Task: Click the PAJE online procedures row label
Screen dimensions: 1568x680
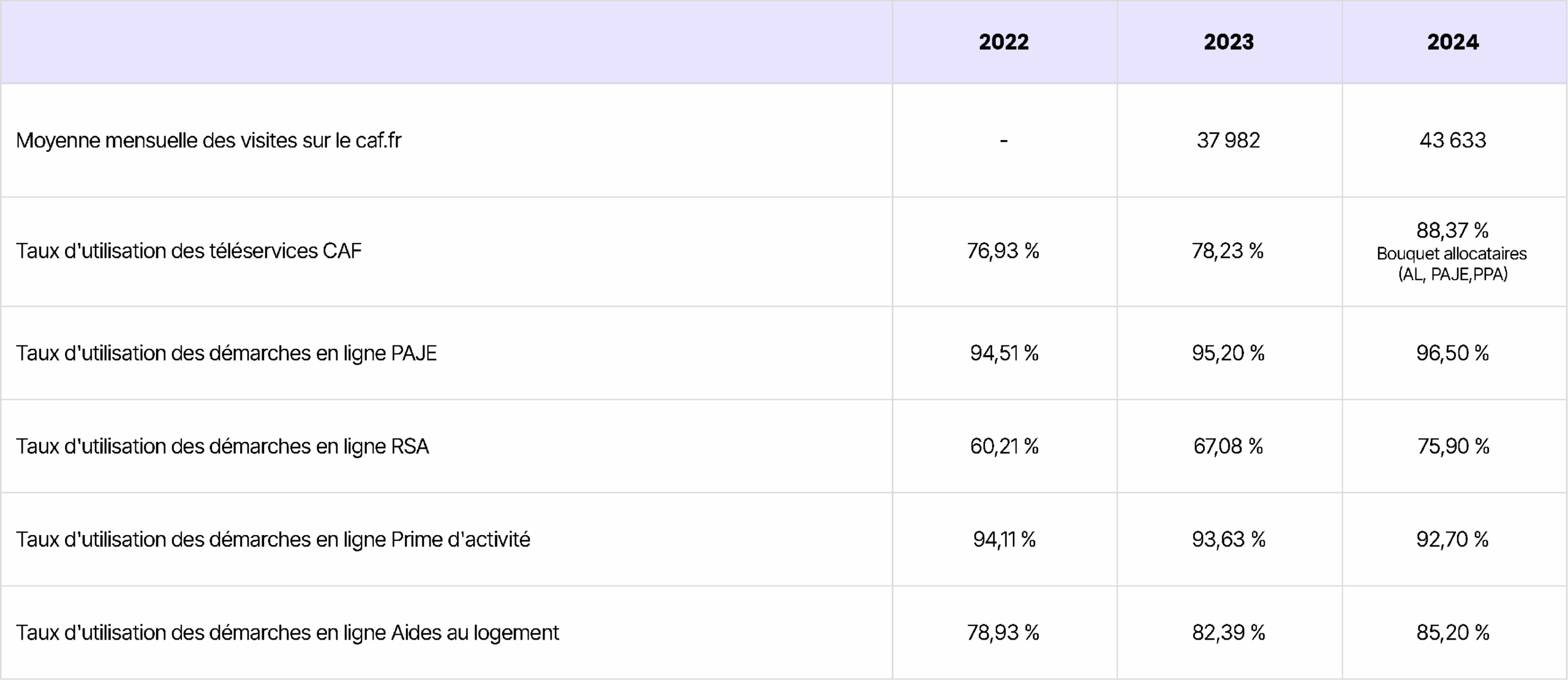Action: pyautogui.click(x=226, y=353)
